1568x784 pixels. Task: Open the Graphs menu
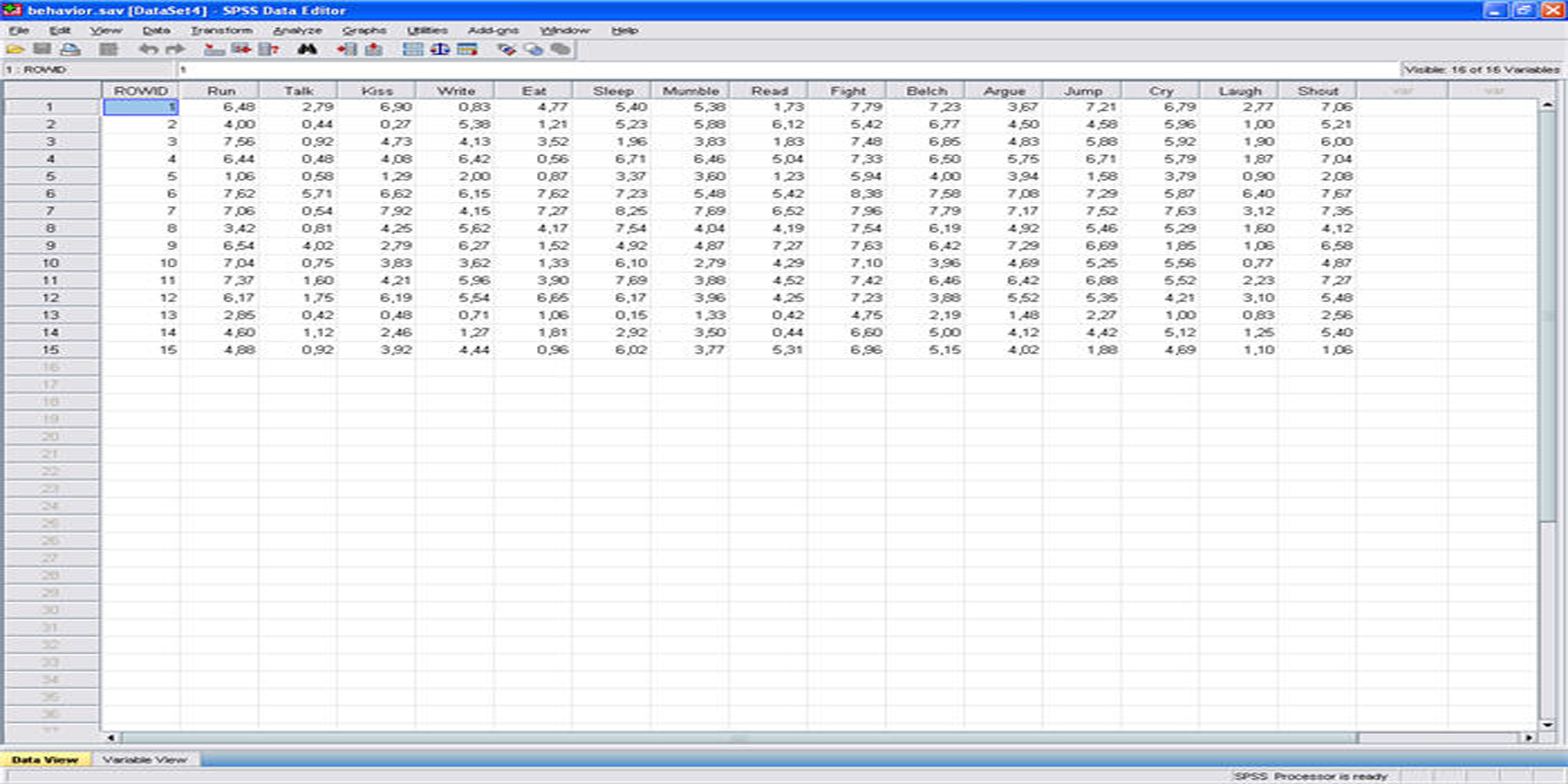coord(364,30)
